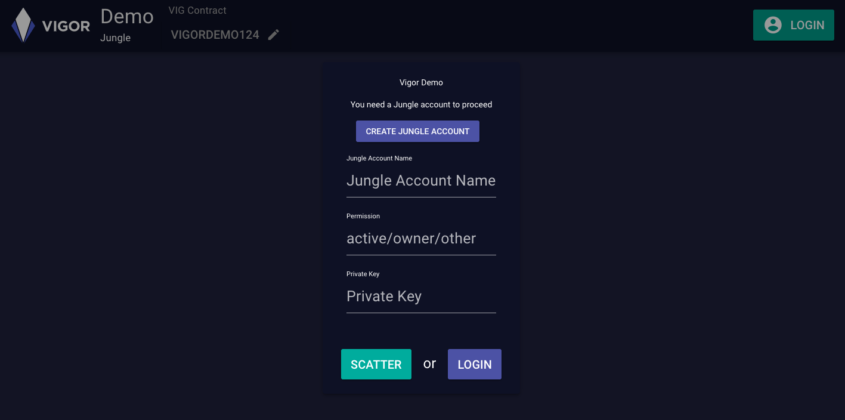Click the VIG Contract label
This screenshot has height=420, width=845.
coord(198,11)
